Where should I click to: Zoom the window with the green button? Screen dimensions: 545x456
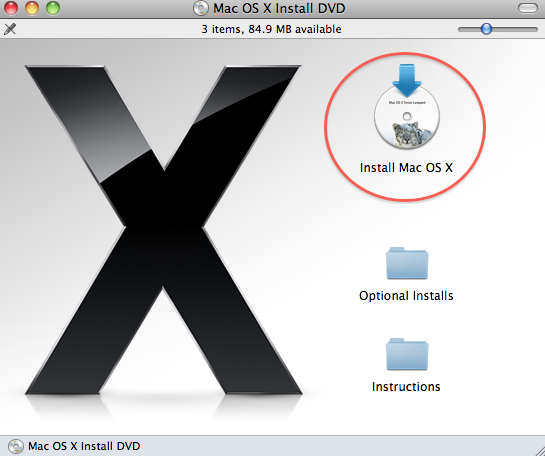53,8
